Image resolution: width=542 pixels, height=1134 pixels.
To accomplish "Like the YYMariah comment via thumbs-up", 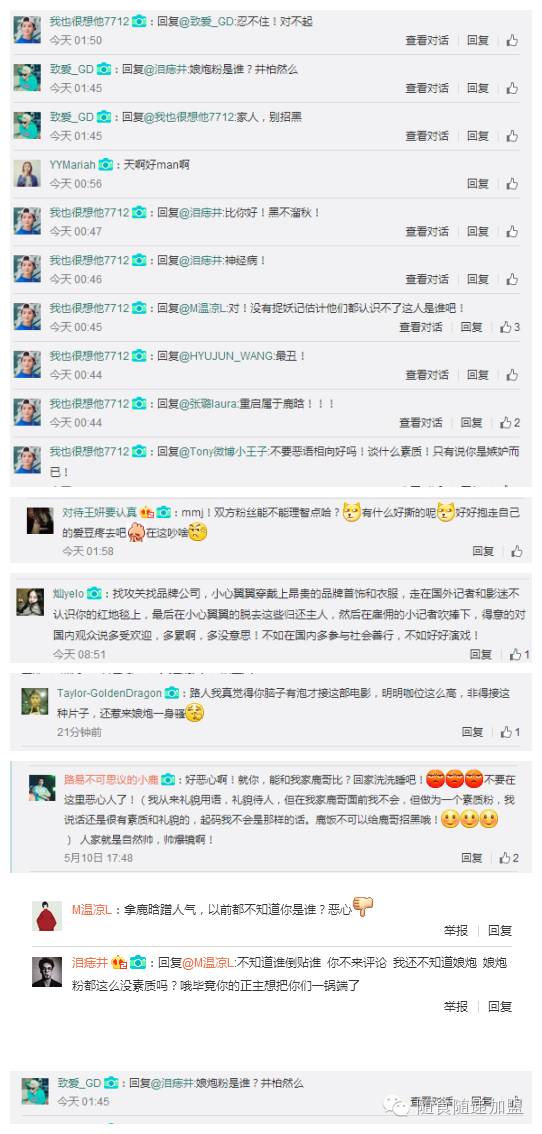I will [x=512, y=184].
